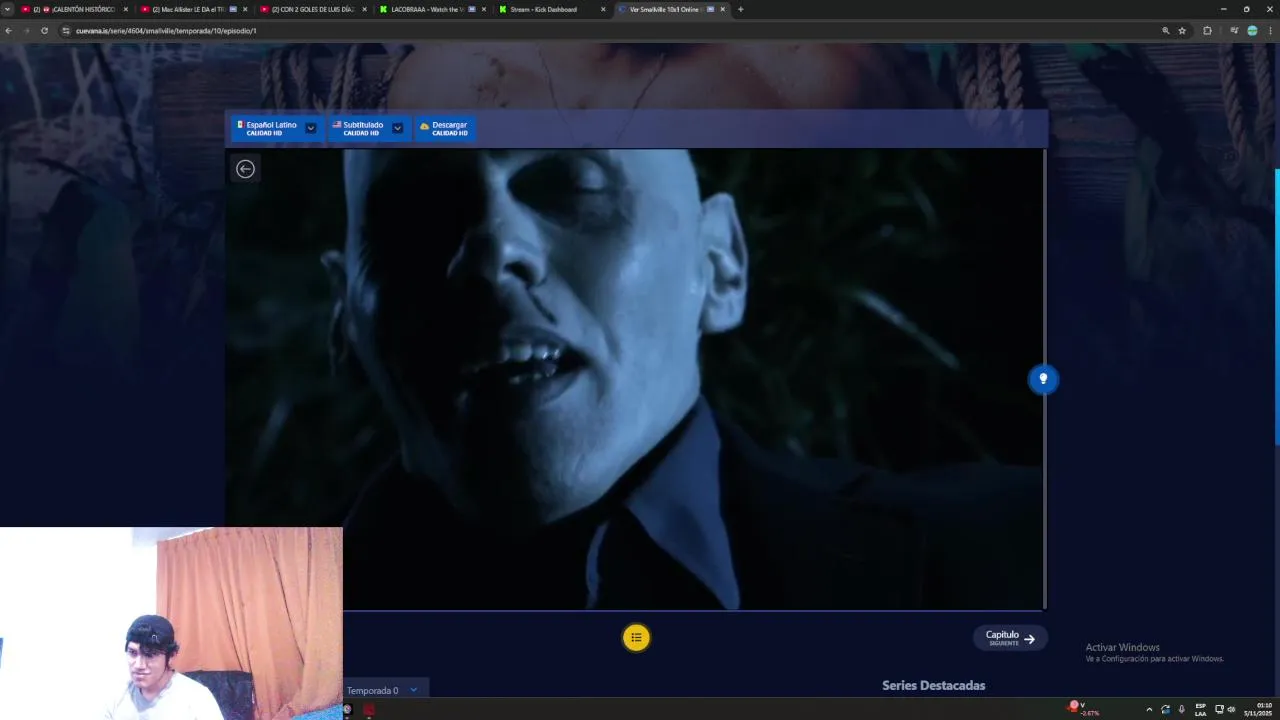Image resolution: width=1280 pixels, height=720 pixels.
Task: Click the red app icon on the taskbar
Action: point(369,709)
